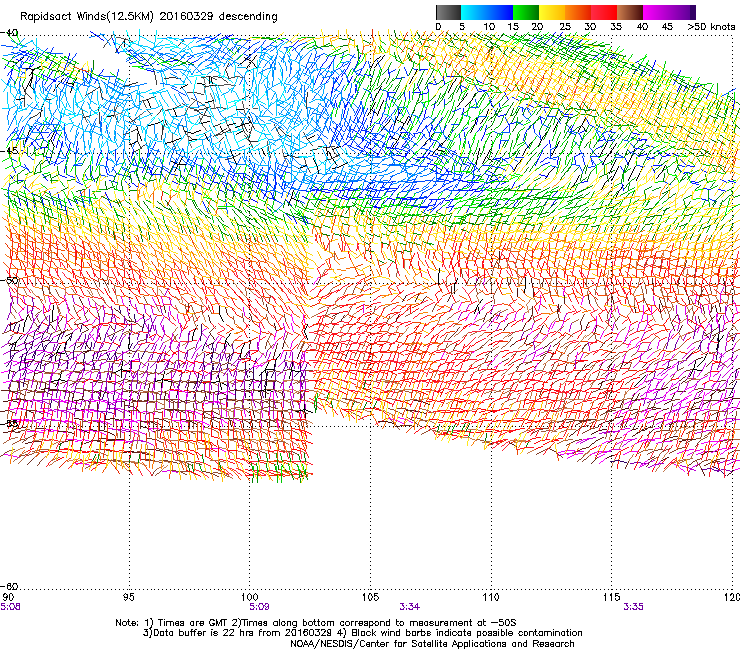Click the "100" longitude axis label
The height and width of the screenshot is (650, 740).
[x=250, y=597]
